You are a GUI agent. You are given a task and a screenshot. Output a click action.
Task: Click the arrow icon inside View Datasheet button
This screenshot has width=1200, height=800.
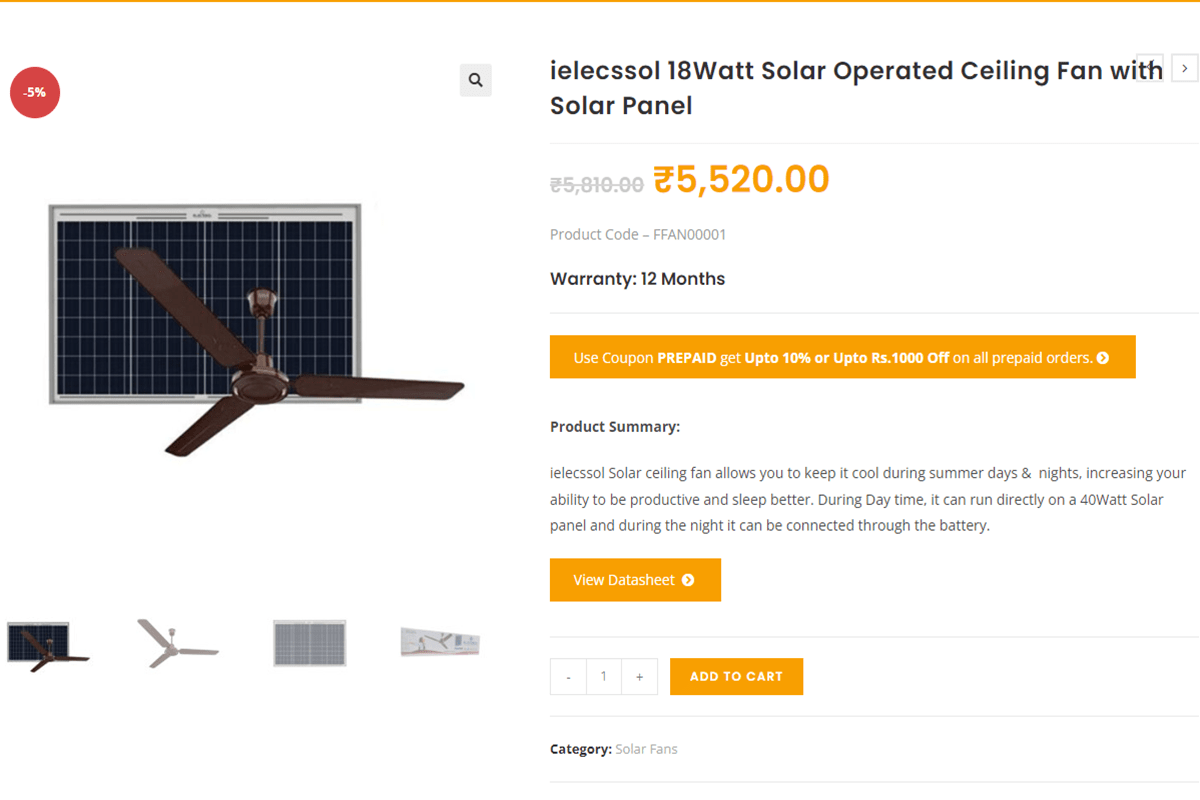688,580
